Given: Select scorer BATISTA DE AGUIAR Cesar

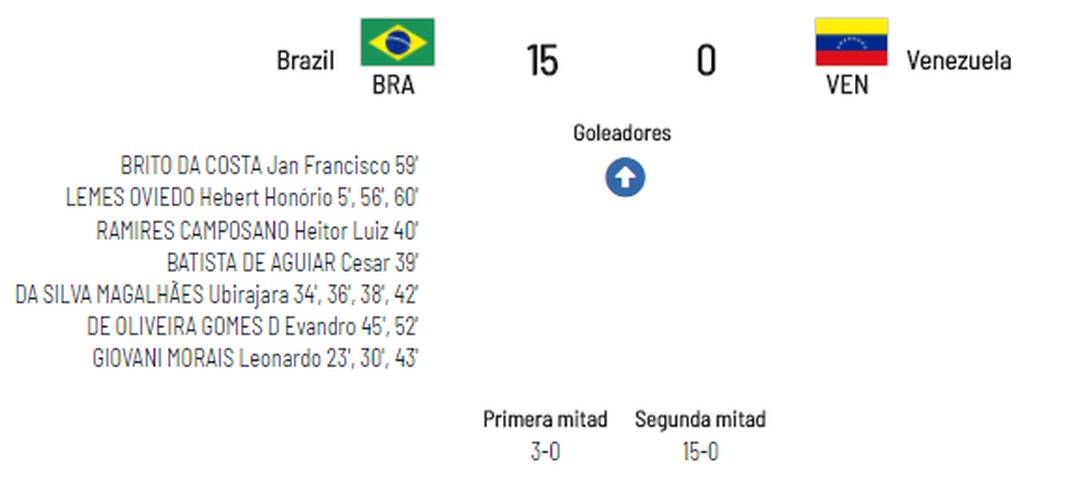Looking at the screenshot, I should (x=292, y=263).
